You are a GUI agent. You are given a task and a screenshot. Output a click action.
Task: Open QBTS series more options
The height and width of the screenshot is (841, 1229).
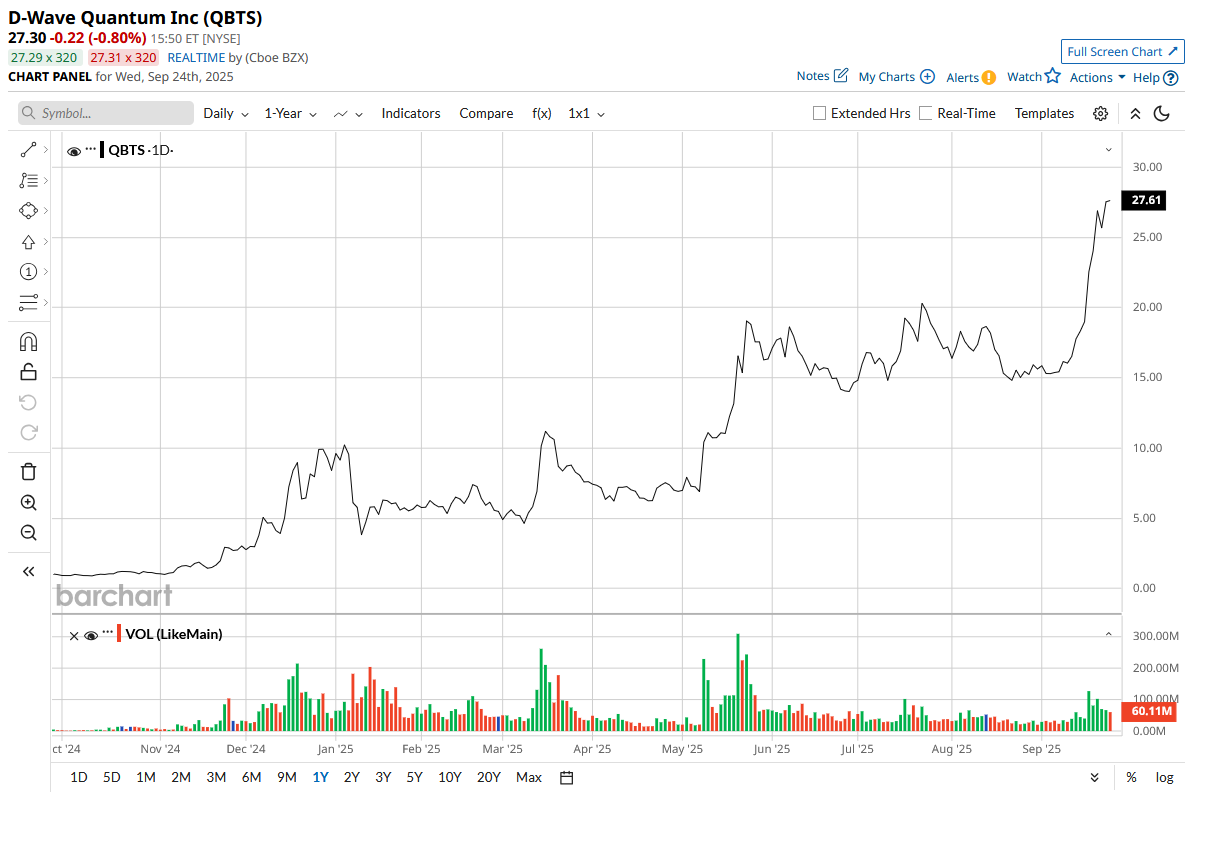coord(91,149)
